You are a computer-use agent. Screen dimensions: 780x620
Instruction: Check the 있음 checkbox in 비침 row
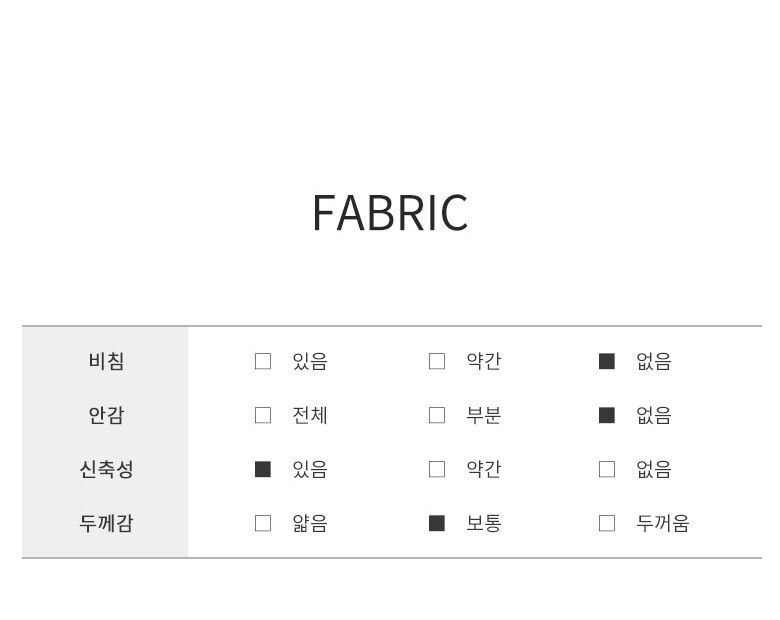[x=263, y=361]
